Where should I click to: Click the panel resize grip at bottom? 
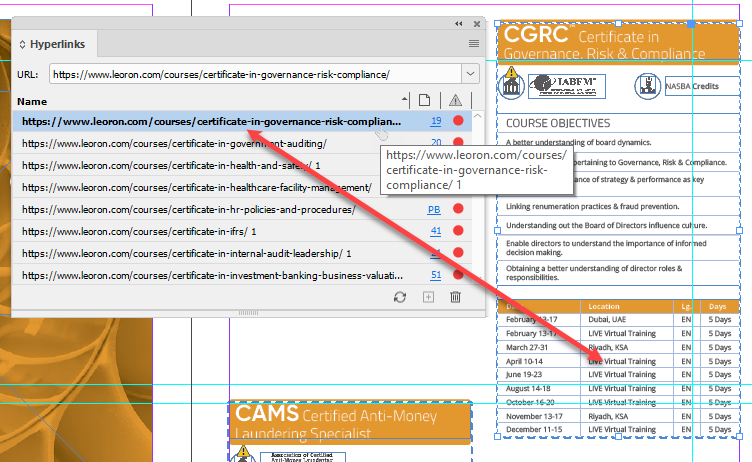tap(248, 313)
